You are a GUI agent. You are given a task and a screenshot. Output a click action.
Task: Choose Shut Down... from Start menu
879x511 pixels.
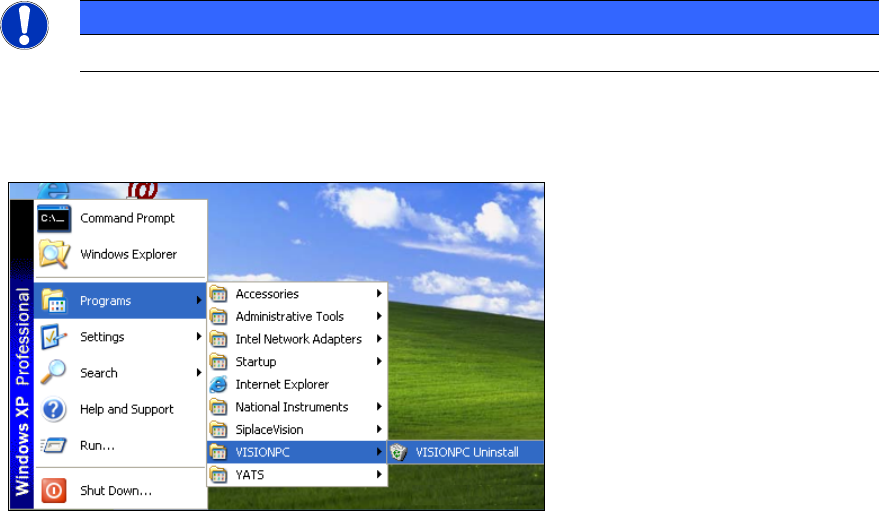(x=121, y=491)
